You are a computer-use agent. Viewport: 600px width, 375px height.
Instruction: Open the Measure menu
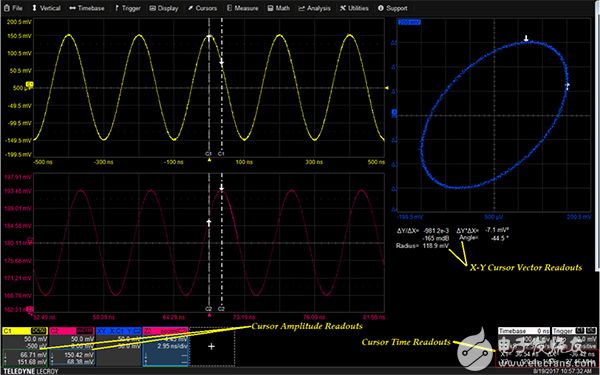(x=243, y=8)
